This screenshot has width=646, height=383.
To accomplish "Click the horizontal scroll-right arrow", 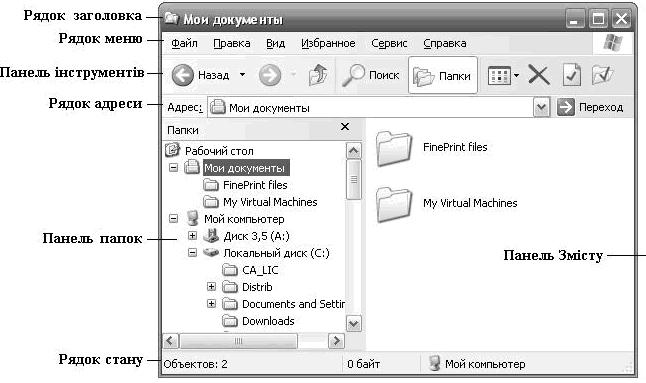I will tap(337, 341).
